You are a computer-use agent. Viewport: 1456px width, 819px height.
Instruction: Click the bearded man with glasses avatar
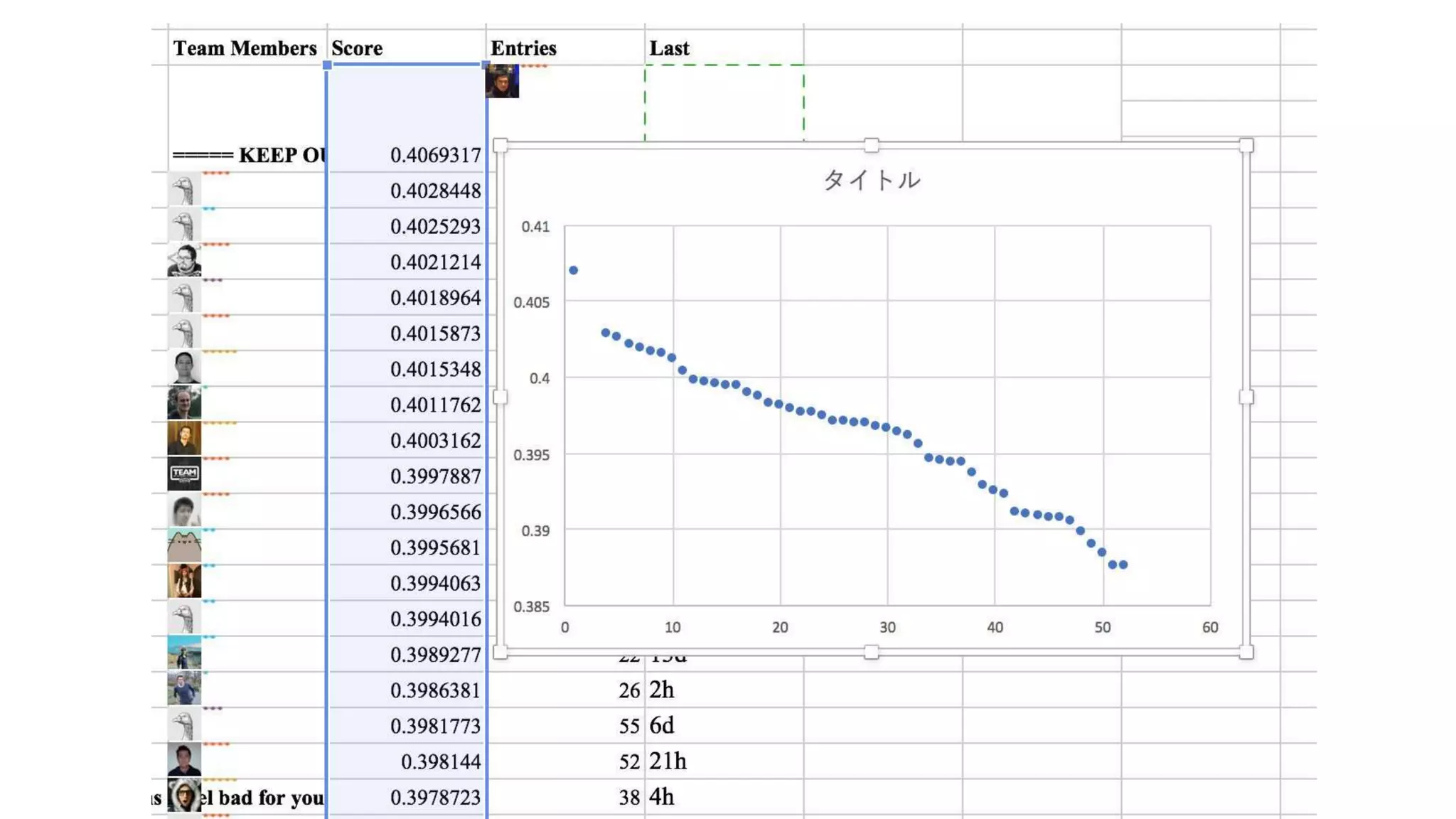click(x=184, y=260)
